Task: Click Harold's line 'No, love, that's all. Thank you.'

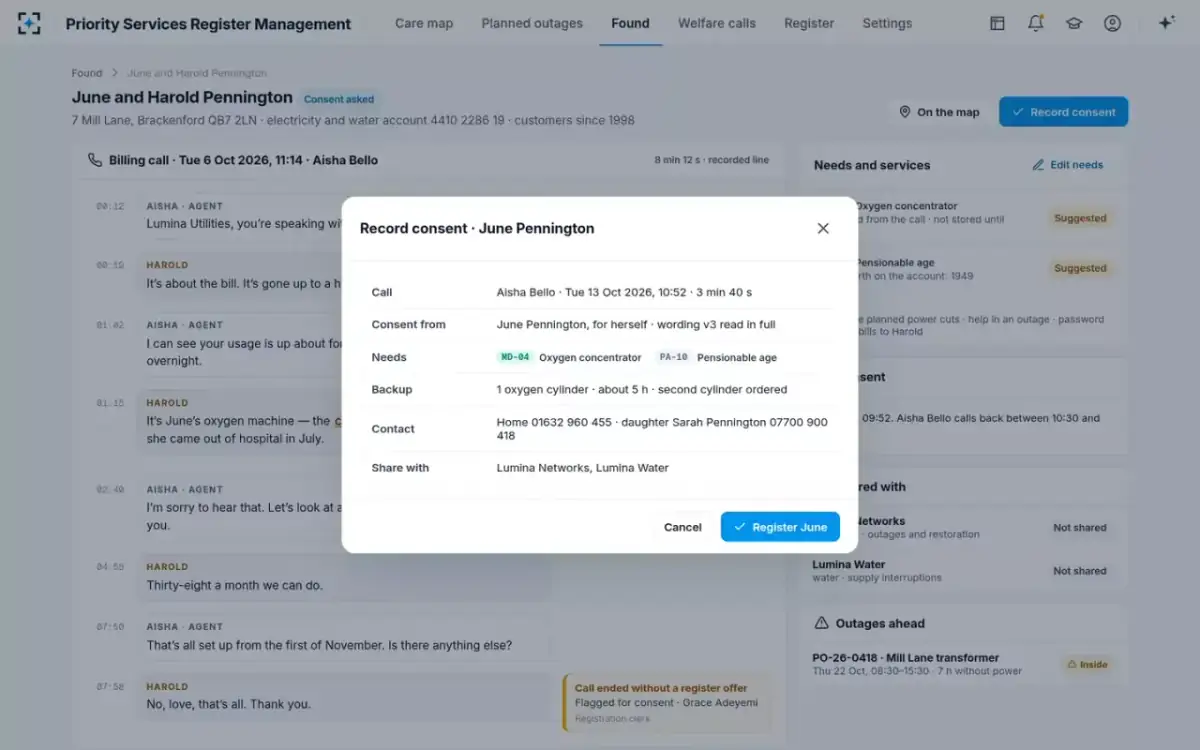Action: (229, 704)
